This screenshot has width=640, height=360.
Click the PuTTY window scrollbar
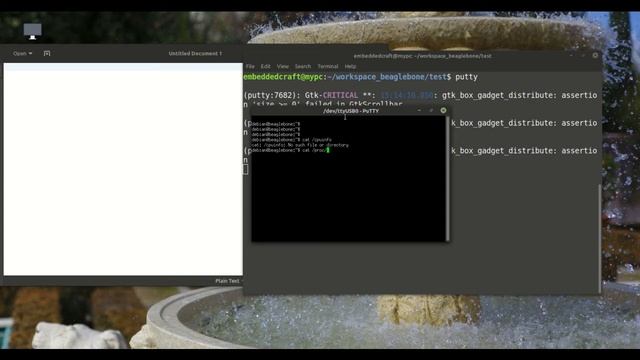(x=448, y=179)
